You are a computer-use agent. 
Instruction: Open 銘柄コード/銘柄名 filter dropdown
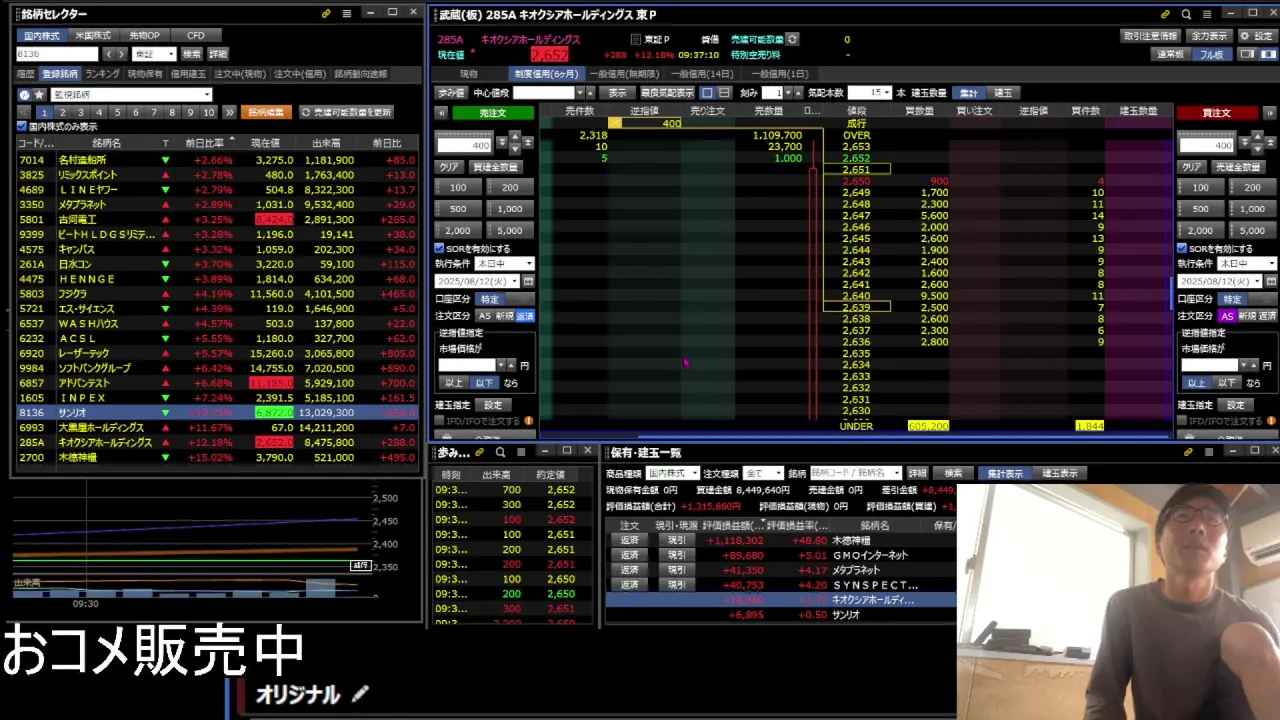(x=856, y=473)
